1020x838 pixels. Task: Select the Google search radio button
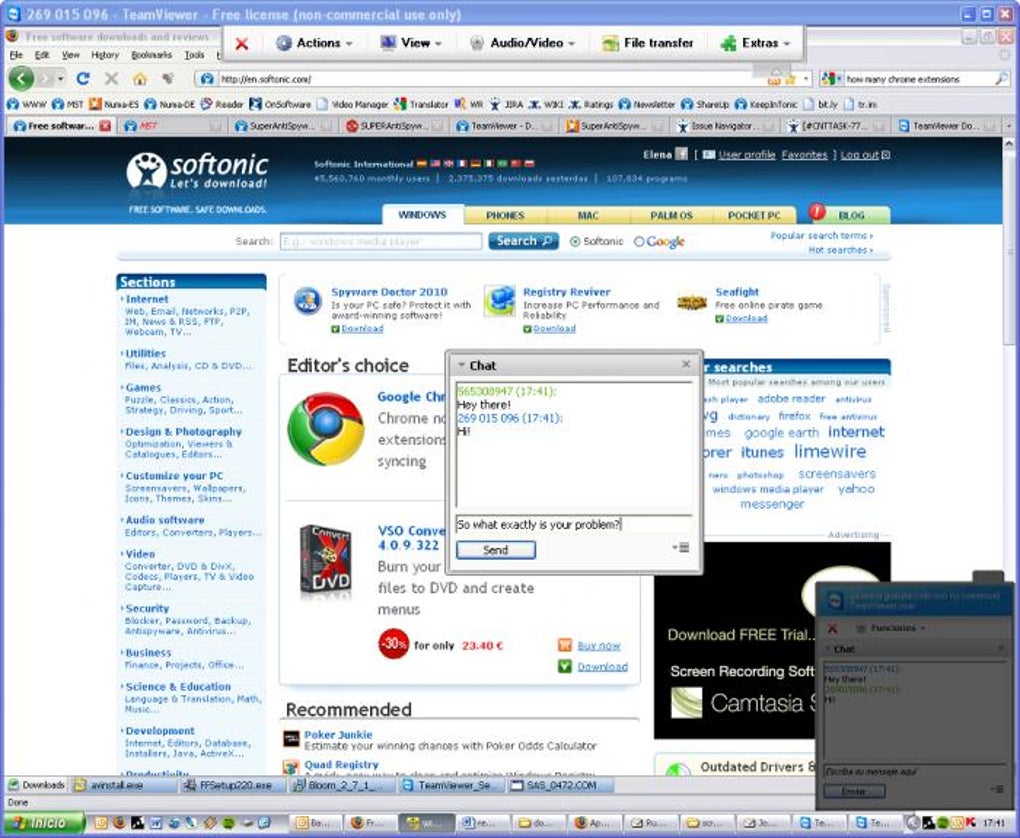639,241
